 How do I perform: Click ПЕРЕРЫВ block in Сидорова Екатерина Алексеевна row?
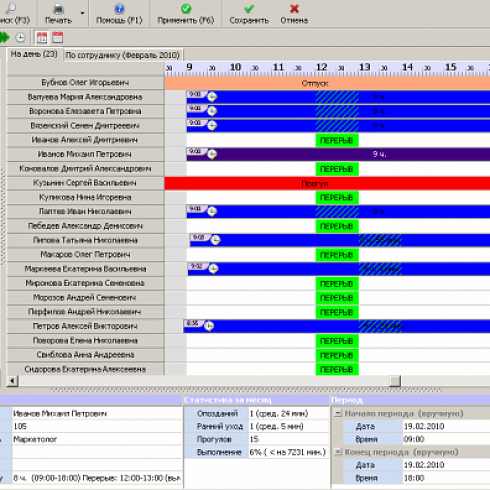click(x=337, y=369)
